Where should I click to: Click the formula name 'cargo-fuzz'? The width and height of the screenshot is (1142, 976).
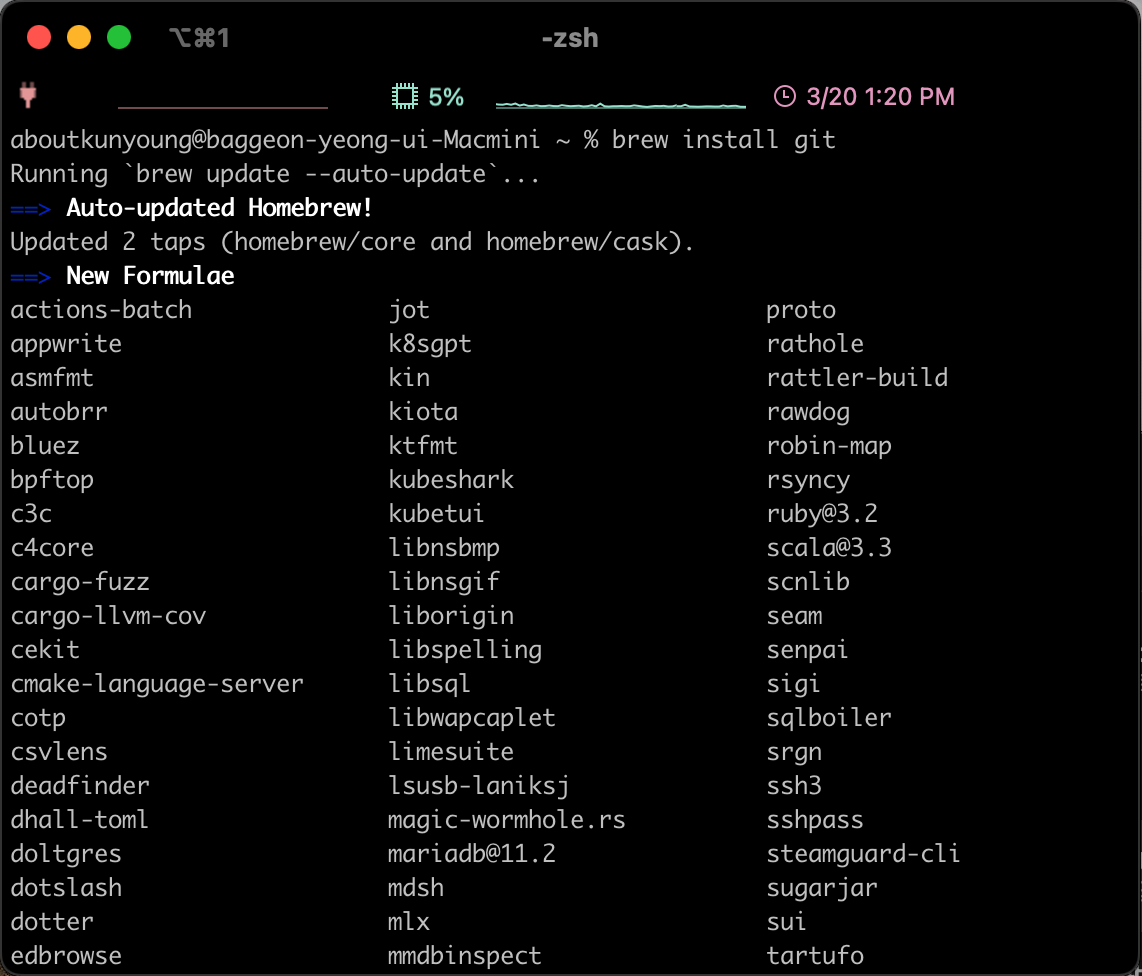pos(80,582)
